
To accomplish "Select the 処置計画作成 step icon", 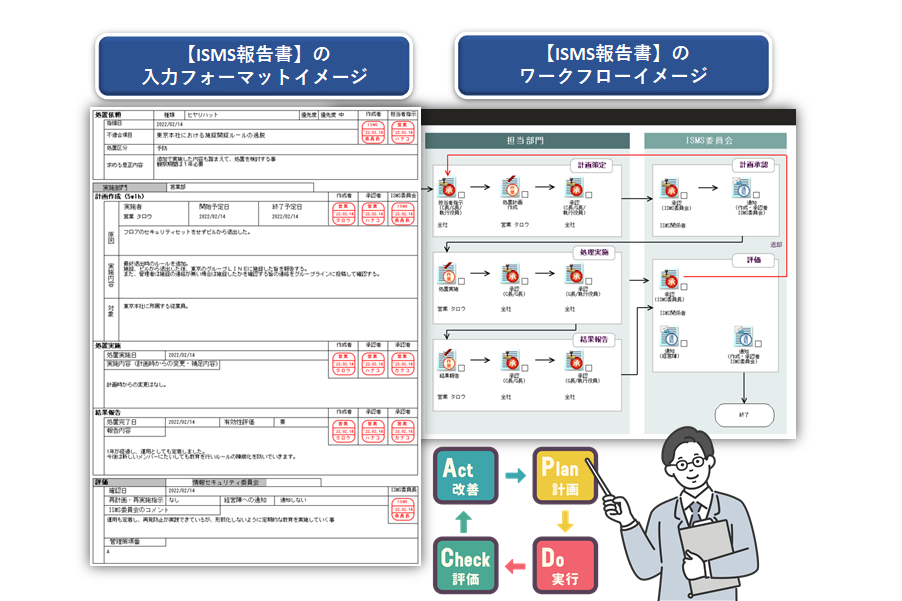I will [x=509, y=187].
